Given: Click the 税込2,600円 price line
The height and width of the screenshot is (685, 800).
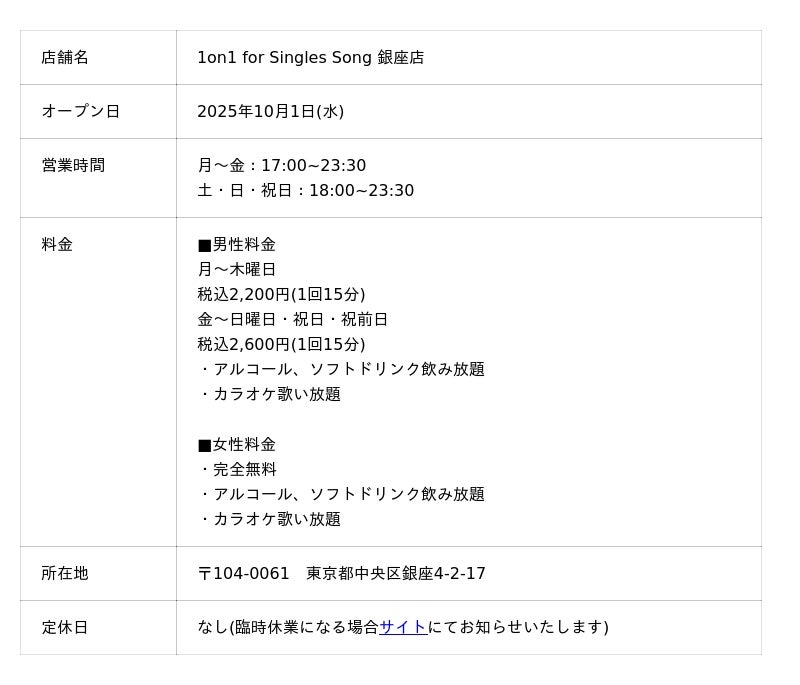Looking at the screenshot, I should (281, 345).
